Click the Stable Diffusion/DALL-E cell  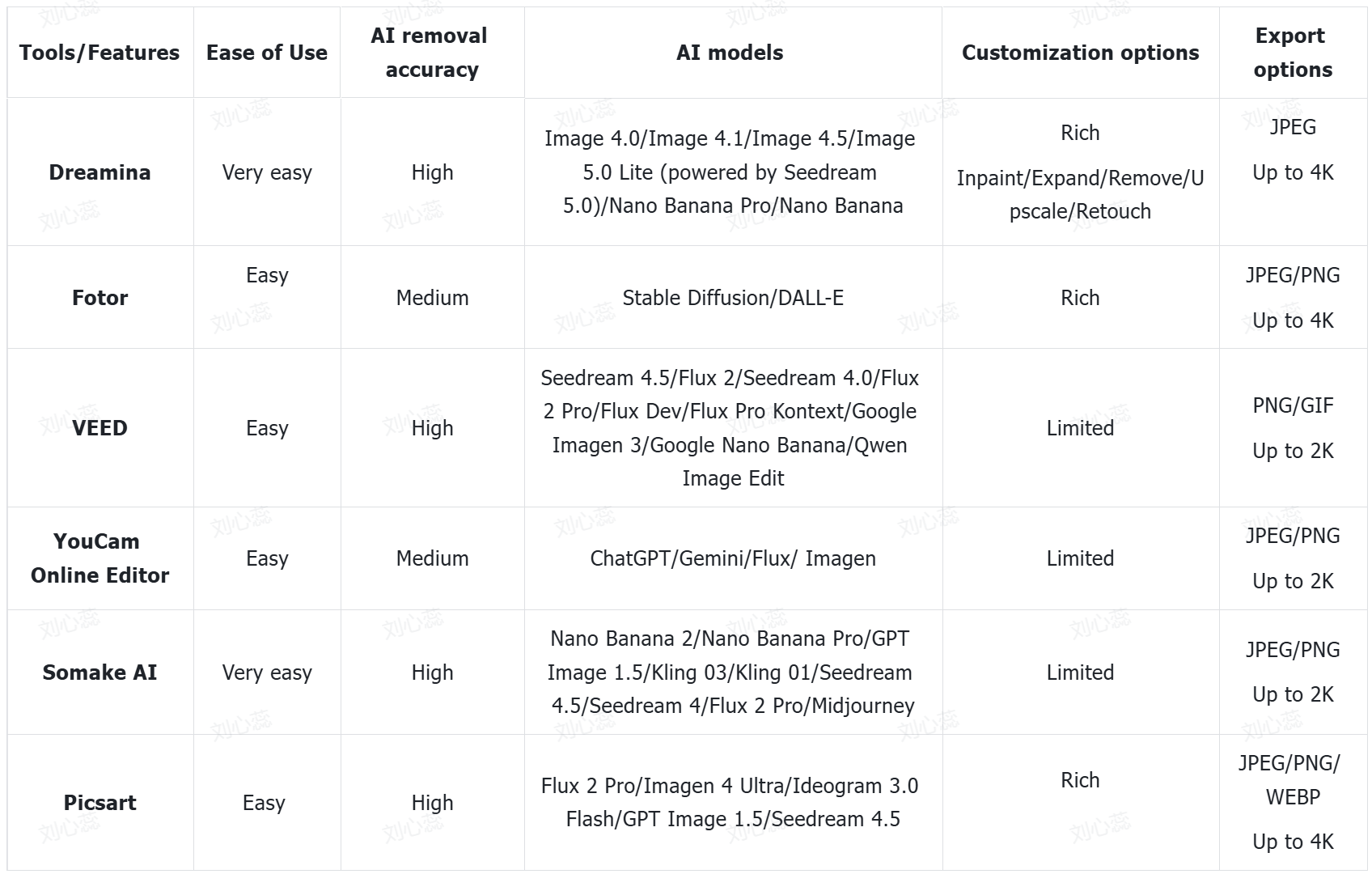tap(733, 298)
